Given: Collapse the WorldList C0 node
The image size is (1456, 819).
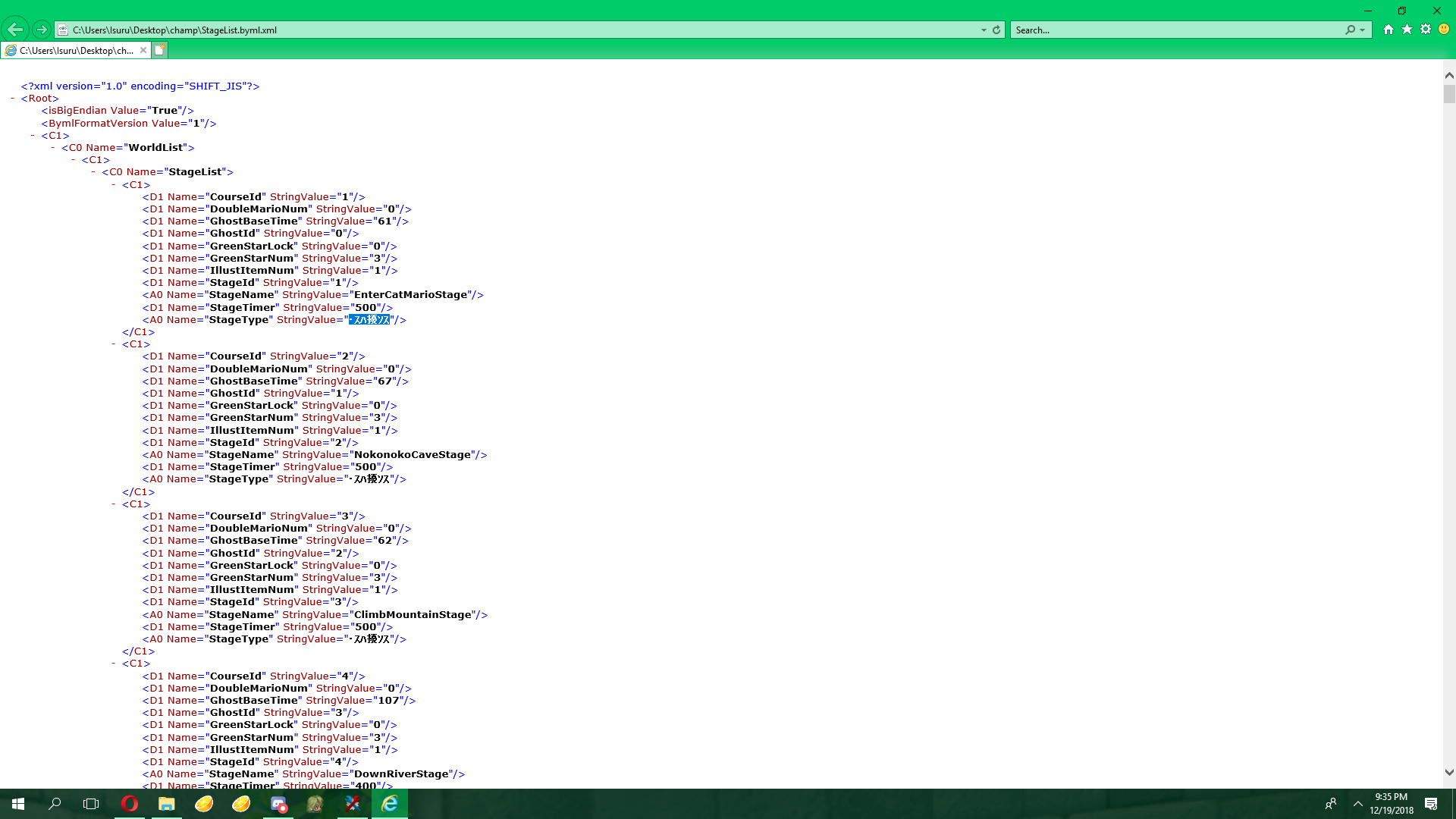Looking at the screenshot, I should click(52, 147).
